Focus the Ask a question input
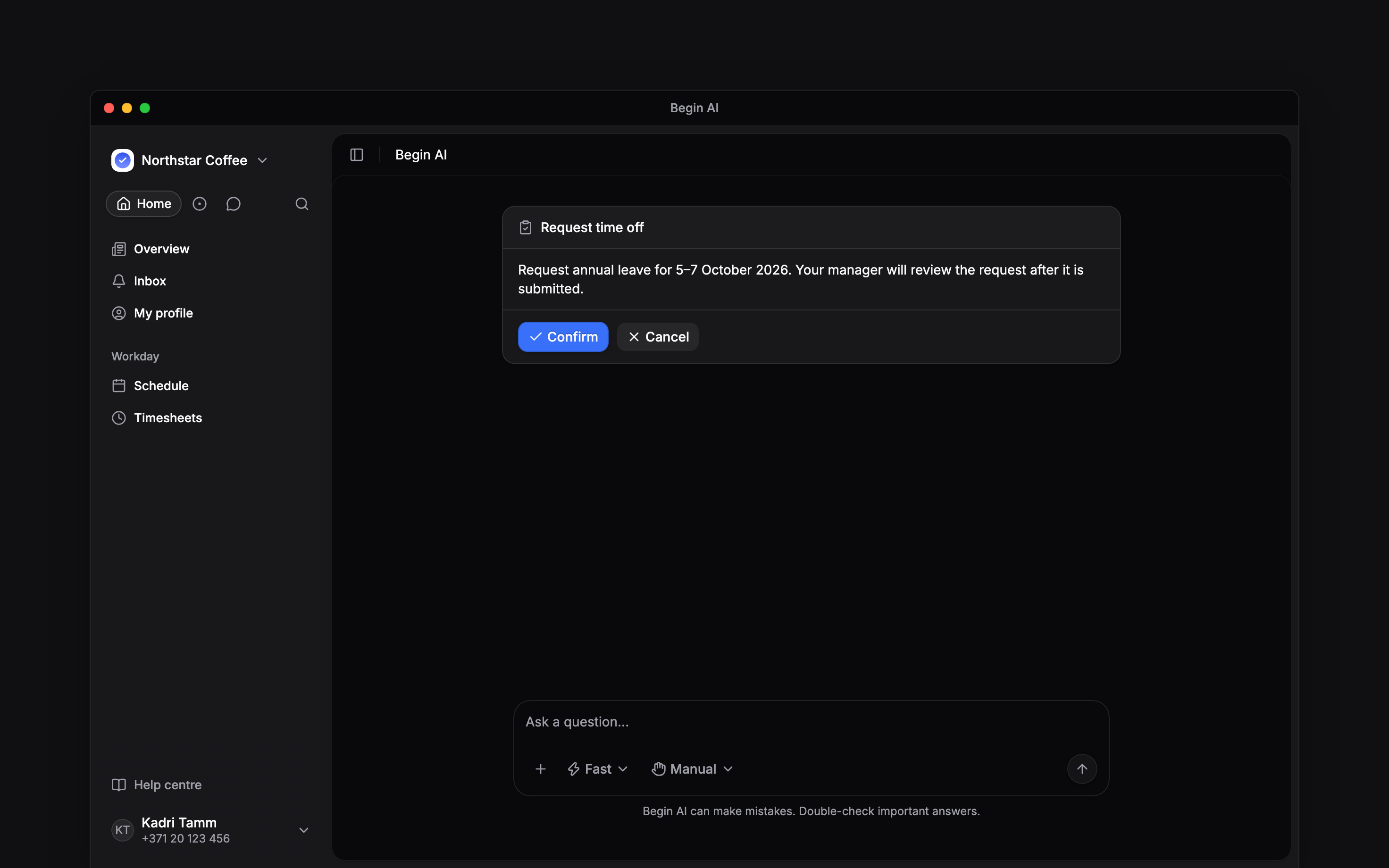 (811, 722)
